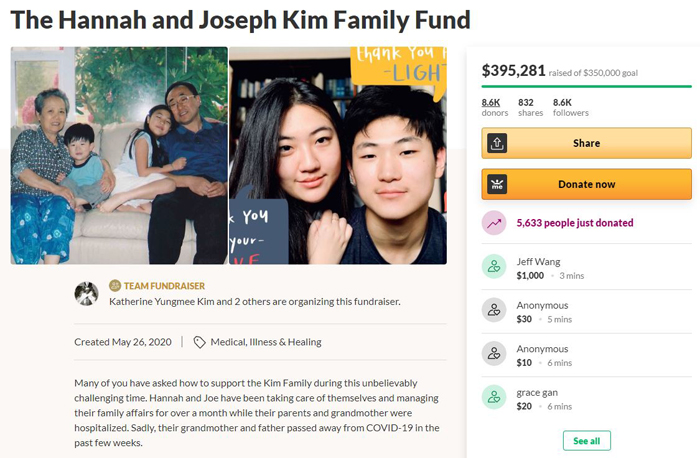
Task: Click the share upload icon
Action: (x=497, y=144)
